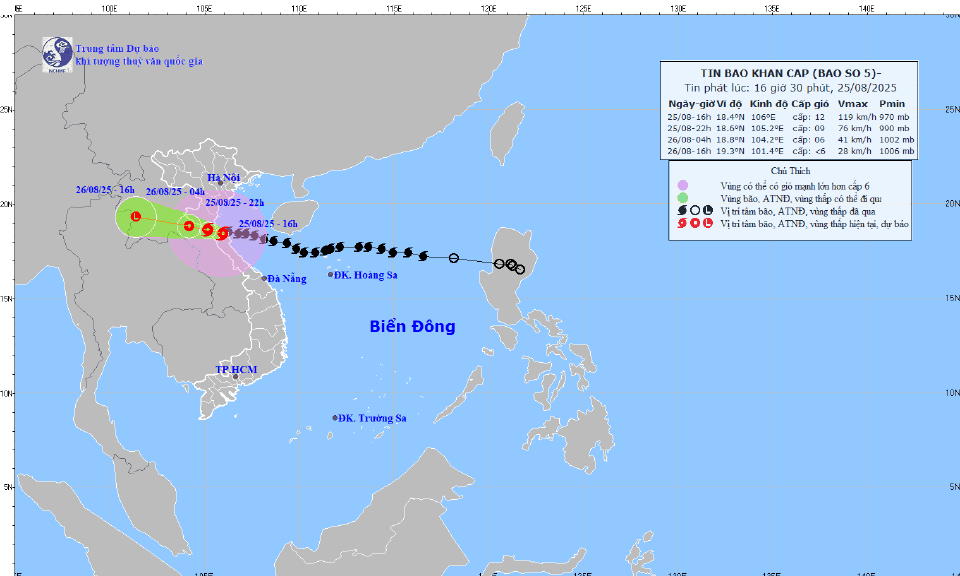Click the '990 mb' pressure cell

pos(894,129)
